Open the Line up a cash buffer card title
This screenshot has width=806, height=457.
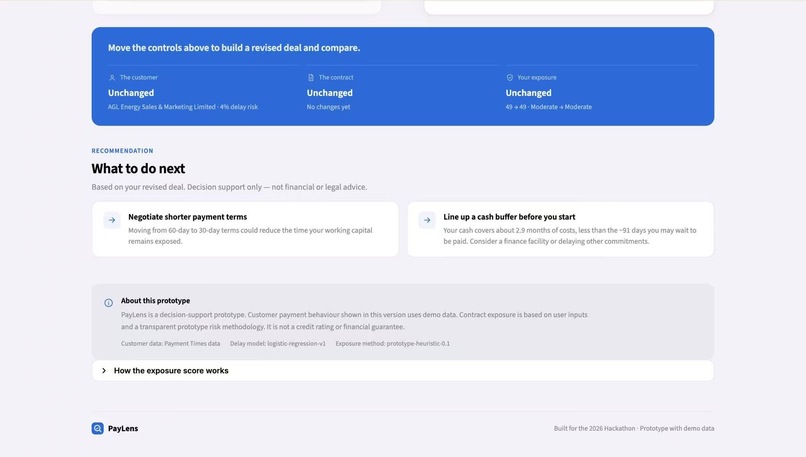(509, 217)
